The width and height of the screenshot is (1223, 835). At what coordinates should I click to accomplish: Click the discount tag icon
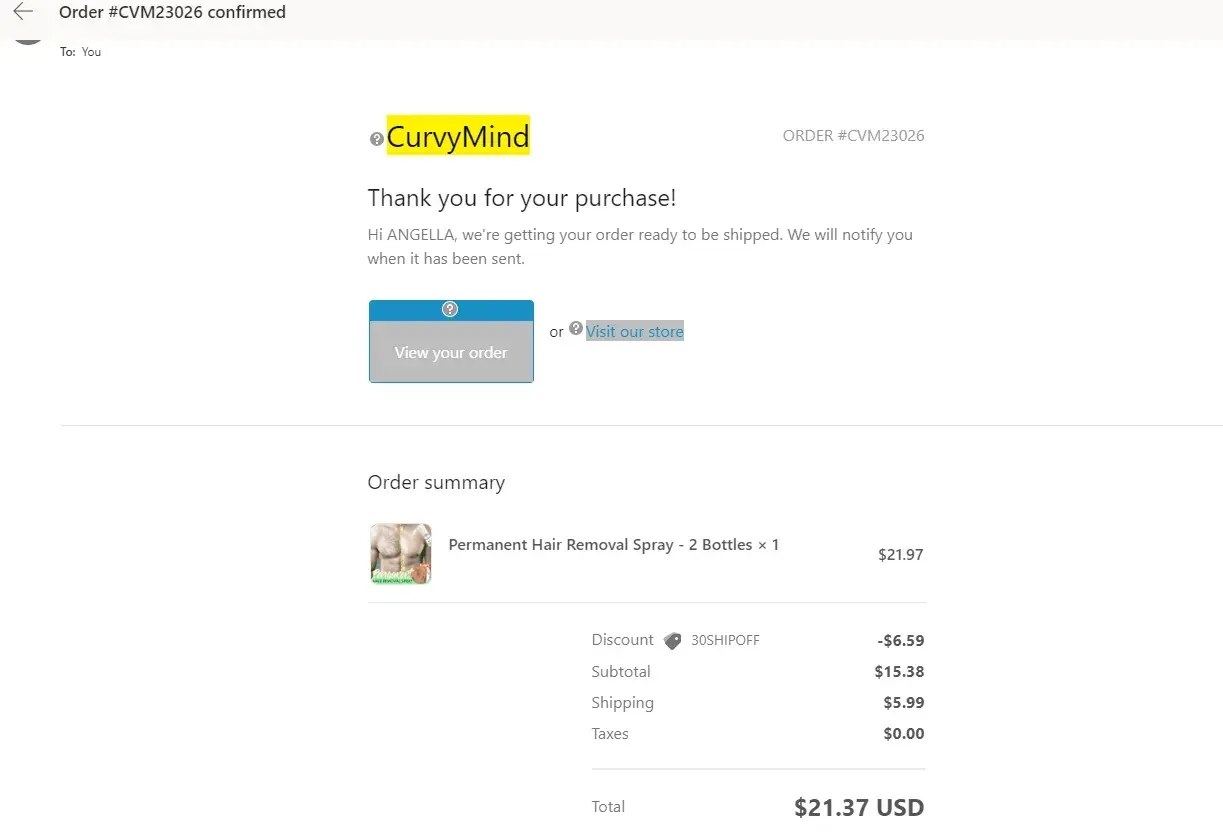672,641
